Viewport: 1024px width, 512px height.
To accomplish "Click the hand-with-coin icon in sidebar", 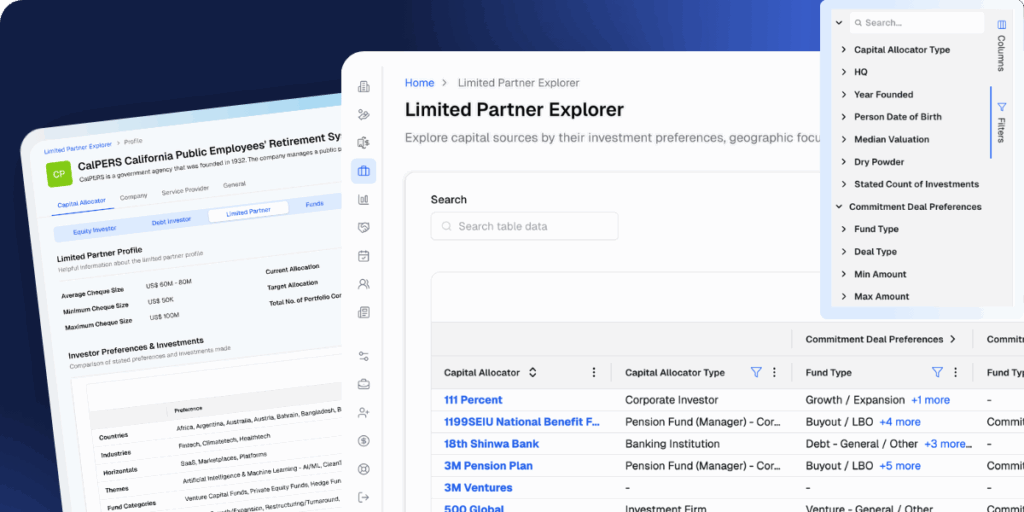I will [x=364, y=114].
